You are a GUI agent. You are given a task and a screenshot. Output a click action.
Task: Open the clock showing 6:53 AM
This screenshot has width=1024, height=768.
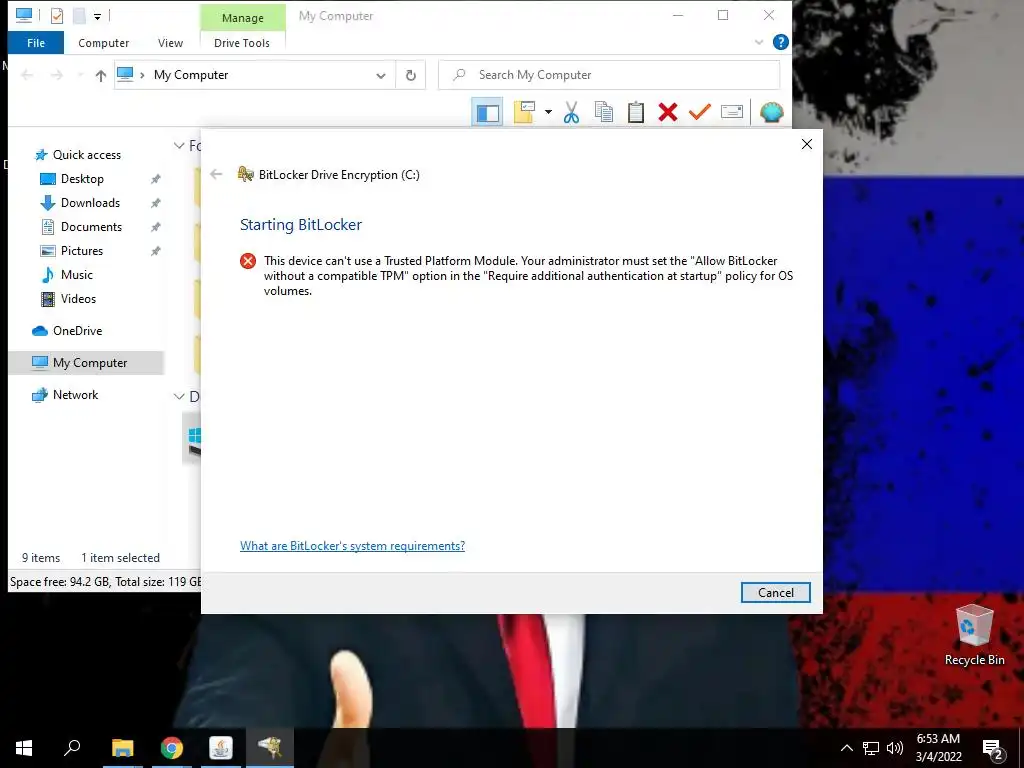click(x=938, y=748)
